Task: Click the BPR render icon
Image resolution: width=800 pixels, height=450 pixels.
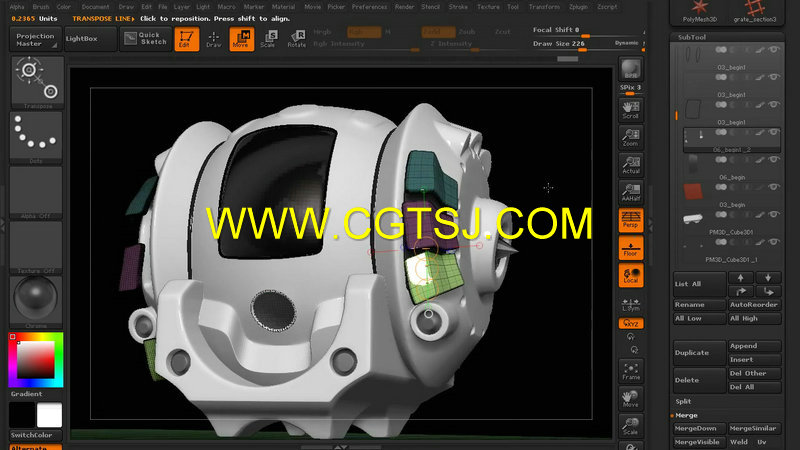Action: tap(631, 69)
